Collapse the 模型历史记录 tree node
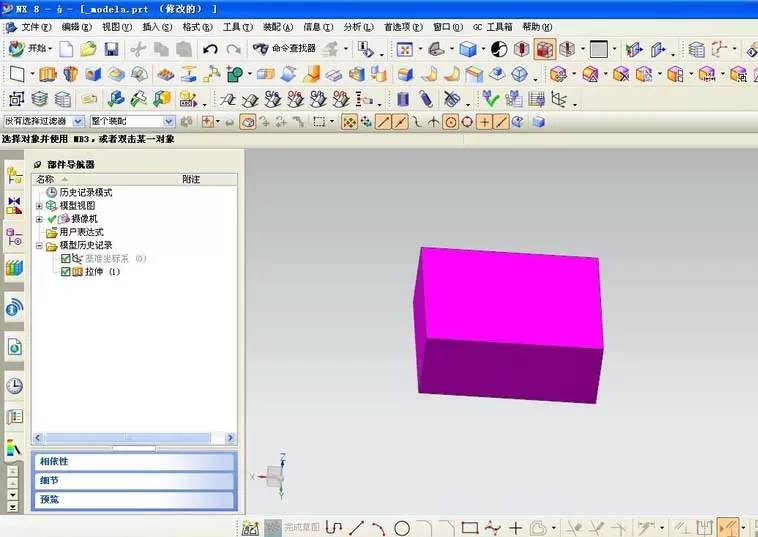758x537 pixels. [39, 246]
